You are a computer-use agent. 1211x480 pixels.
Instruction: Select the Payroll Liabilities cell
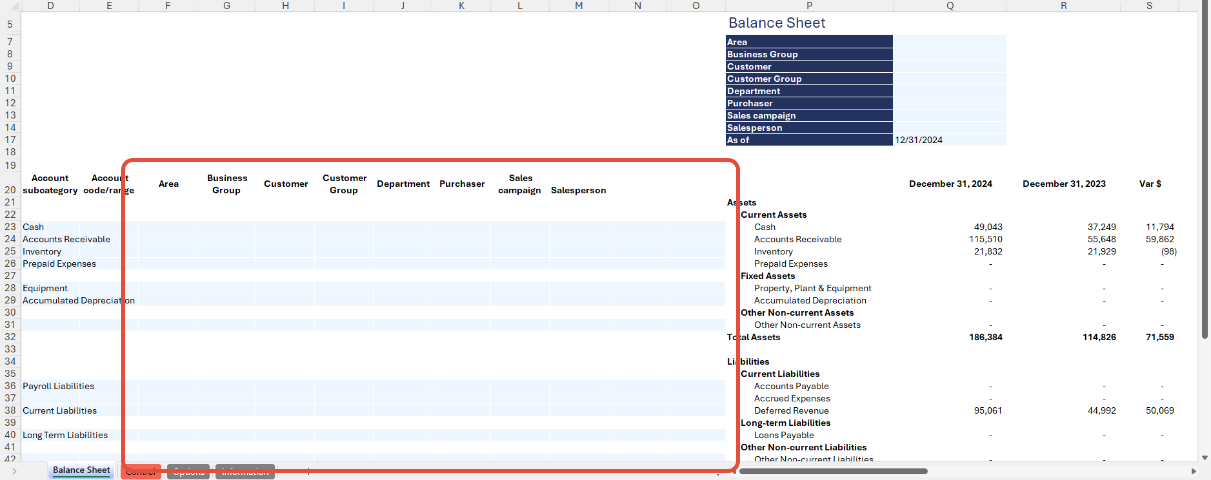tap(58, 386)
